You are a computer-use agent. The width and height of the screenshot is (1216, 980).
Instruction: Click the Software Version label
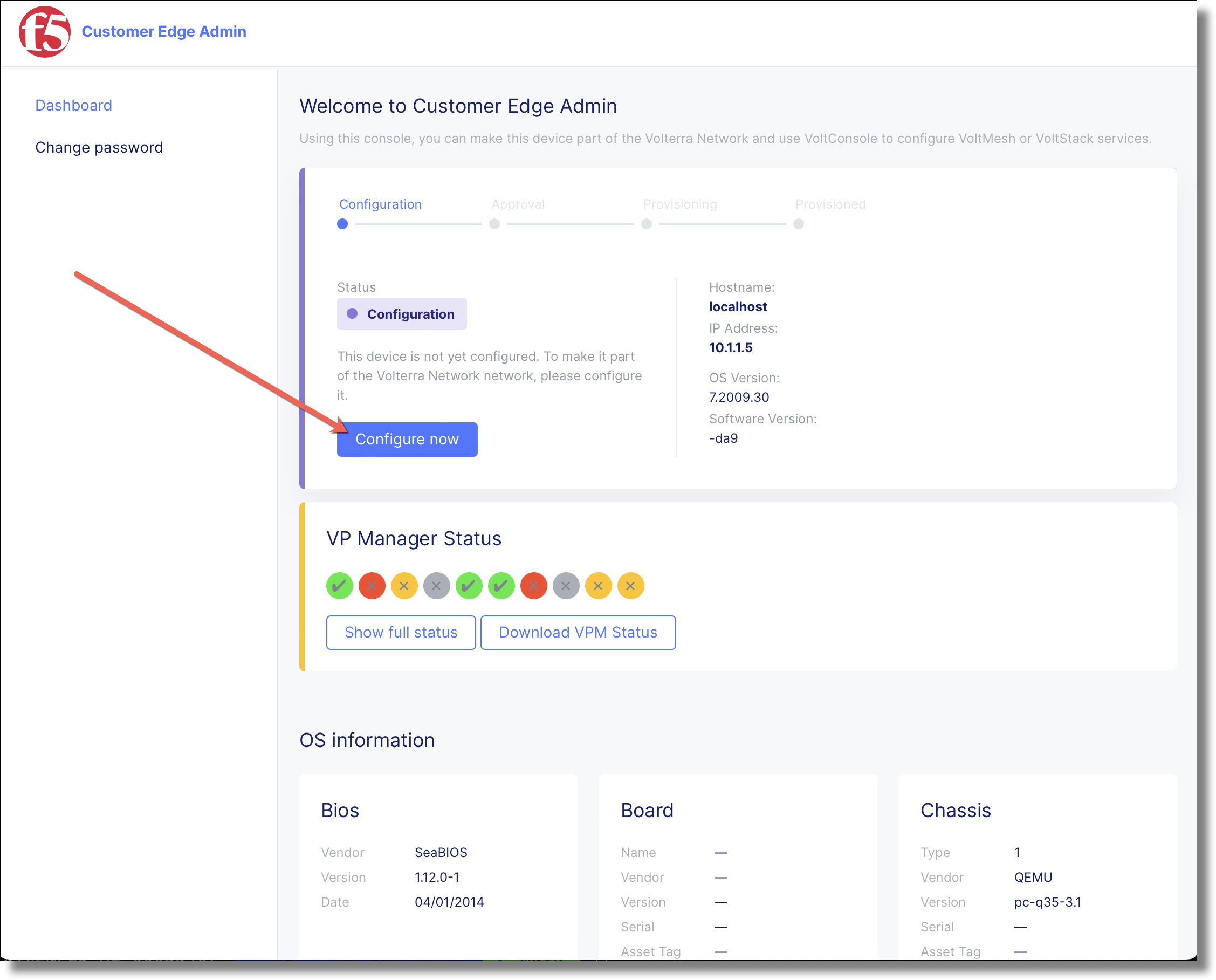(x=763, y=419)
